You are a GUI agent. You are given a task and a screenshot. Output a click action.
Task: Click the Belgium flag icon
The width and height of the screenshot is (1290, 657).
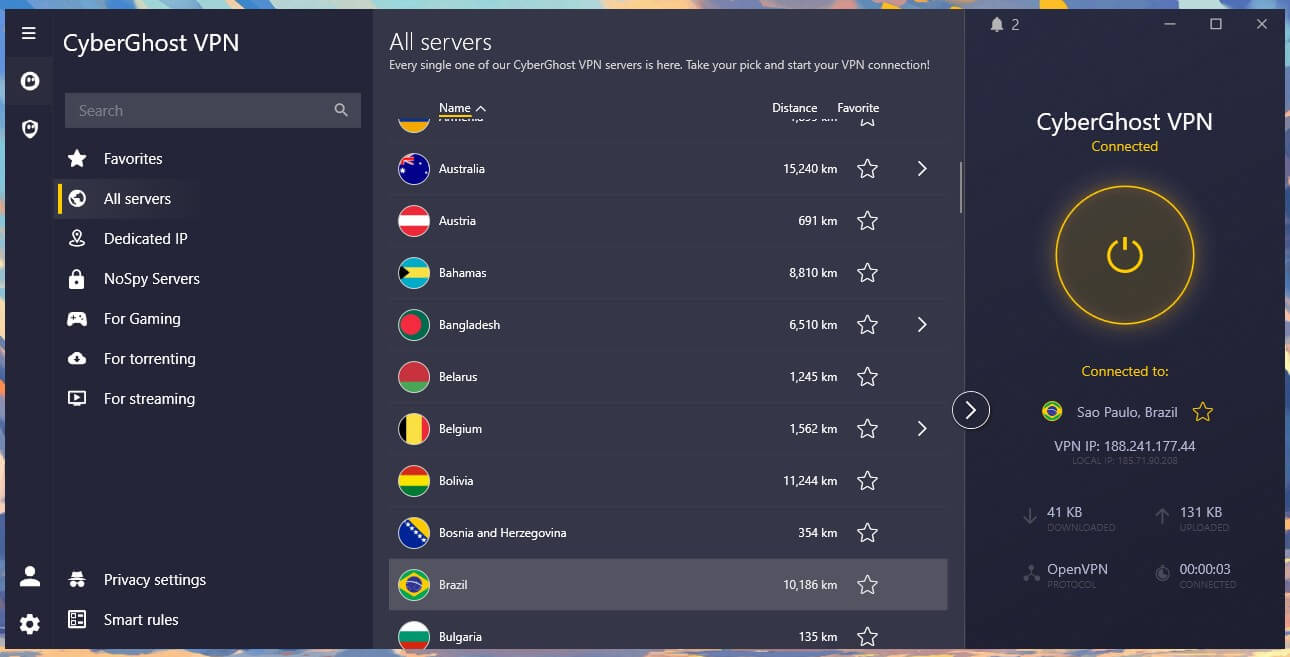414,429
